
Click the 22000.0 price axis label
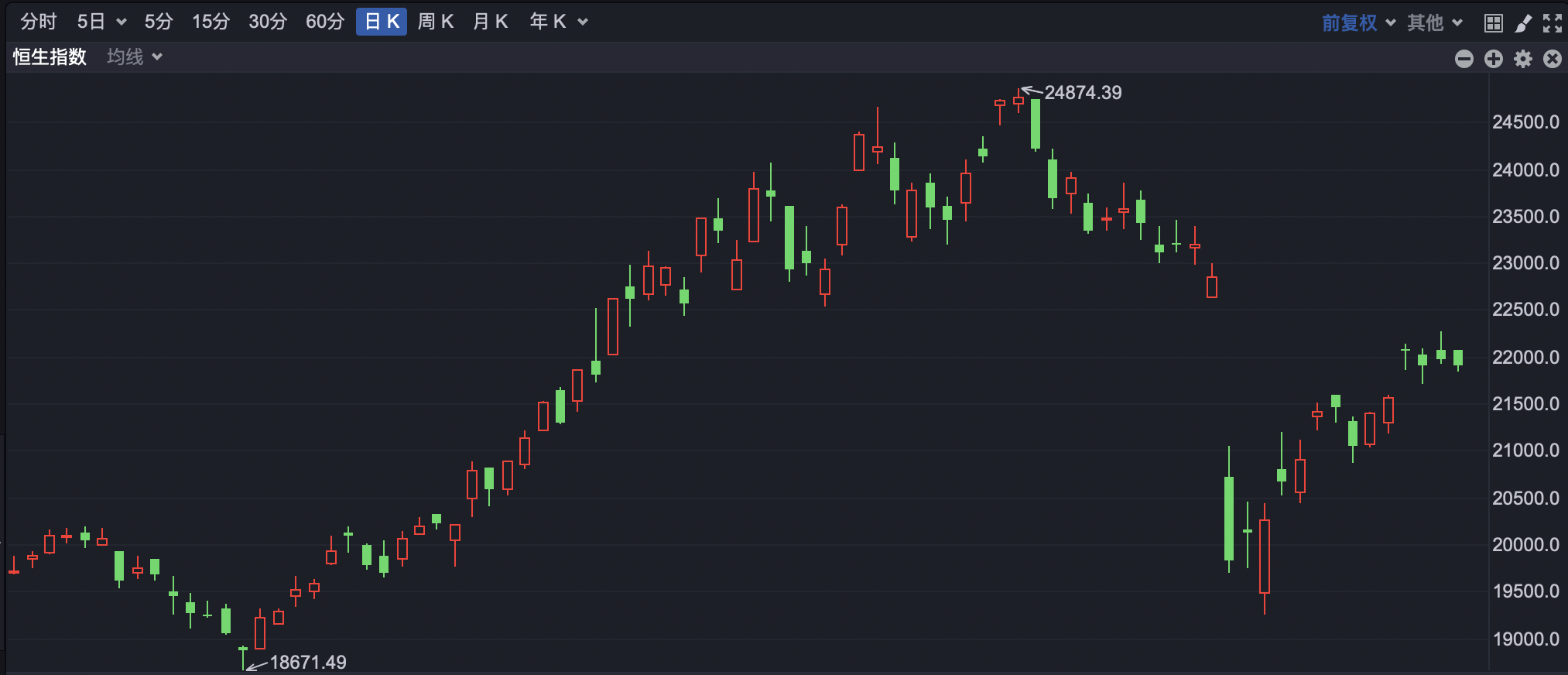click(x=1525, y=358)
